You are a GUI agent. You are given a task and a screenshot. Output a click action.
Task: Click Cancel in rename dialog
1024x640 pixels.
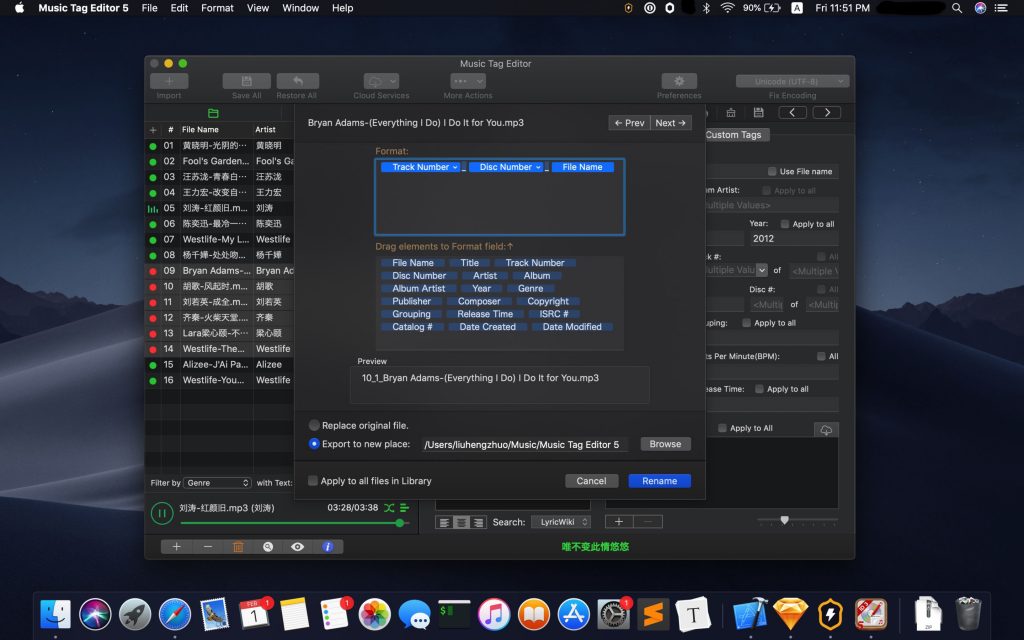pos(591,481)
